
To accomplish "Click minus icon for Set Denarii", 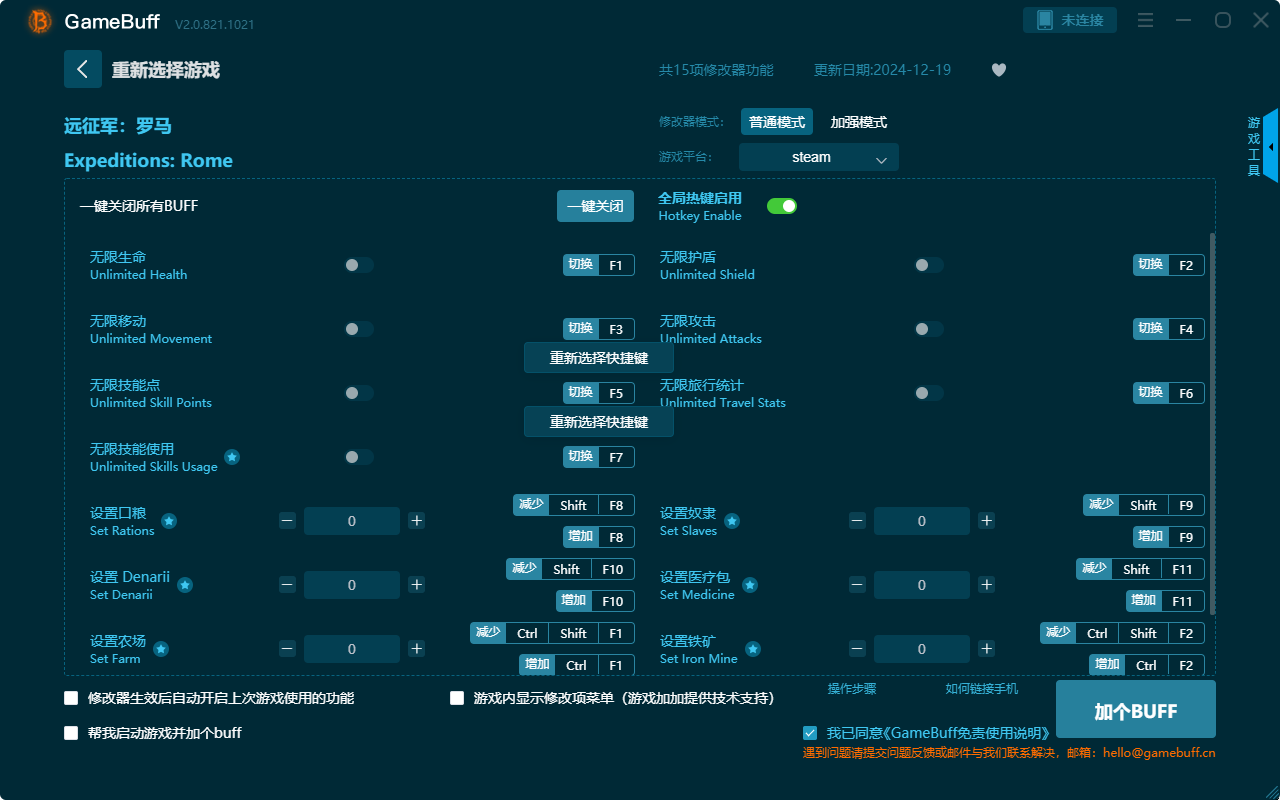I will tap(287, 585).
